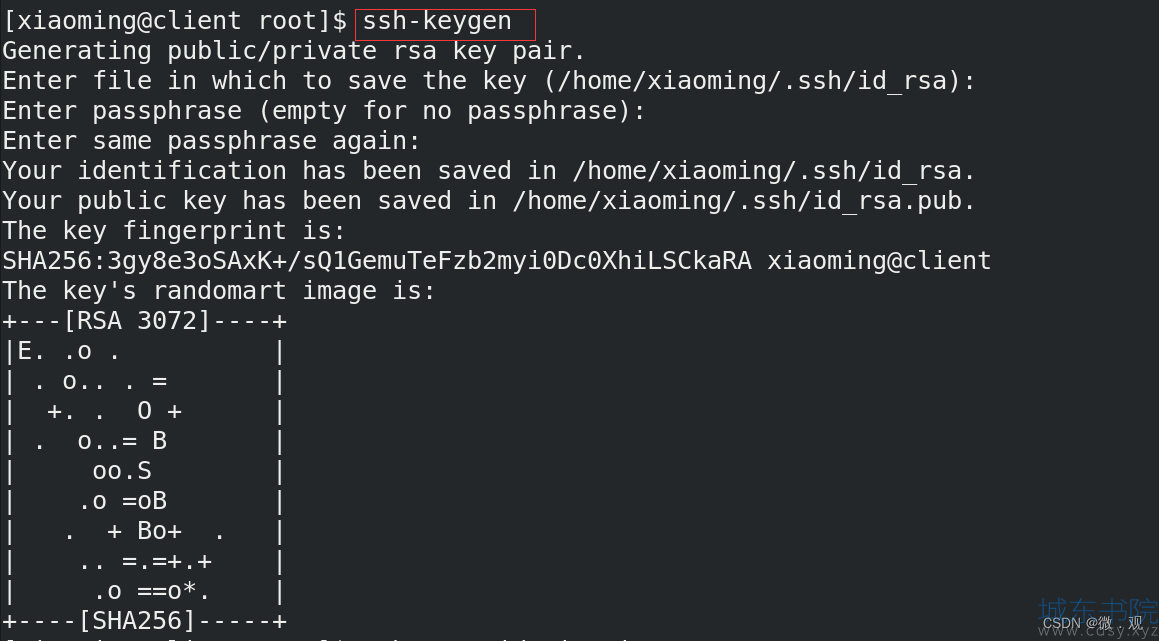Select the 'Generating public/private rsa key pair' line
The height and width of the screenshot is (641, 1159).
click(293, 51)
